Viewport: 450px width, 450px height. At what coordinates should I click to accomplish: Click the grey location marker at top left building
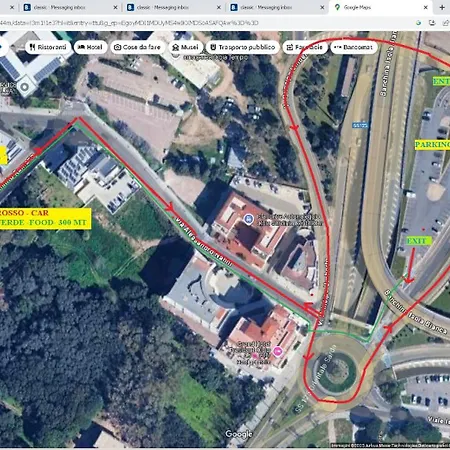pyautogui.click(x=24, y=87)
